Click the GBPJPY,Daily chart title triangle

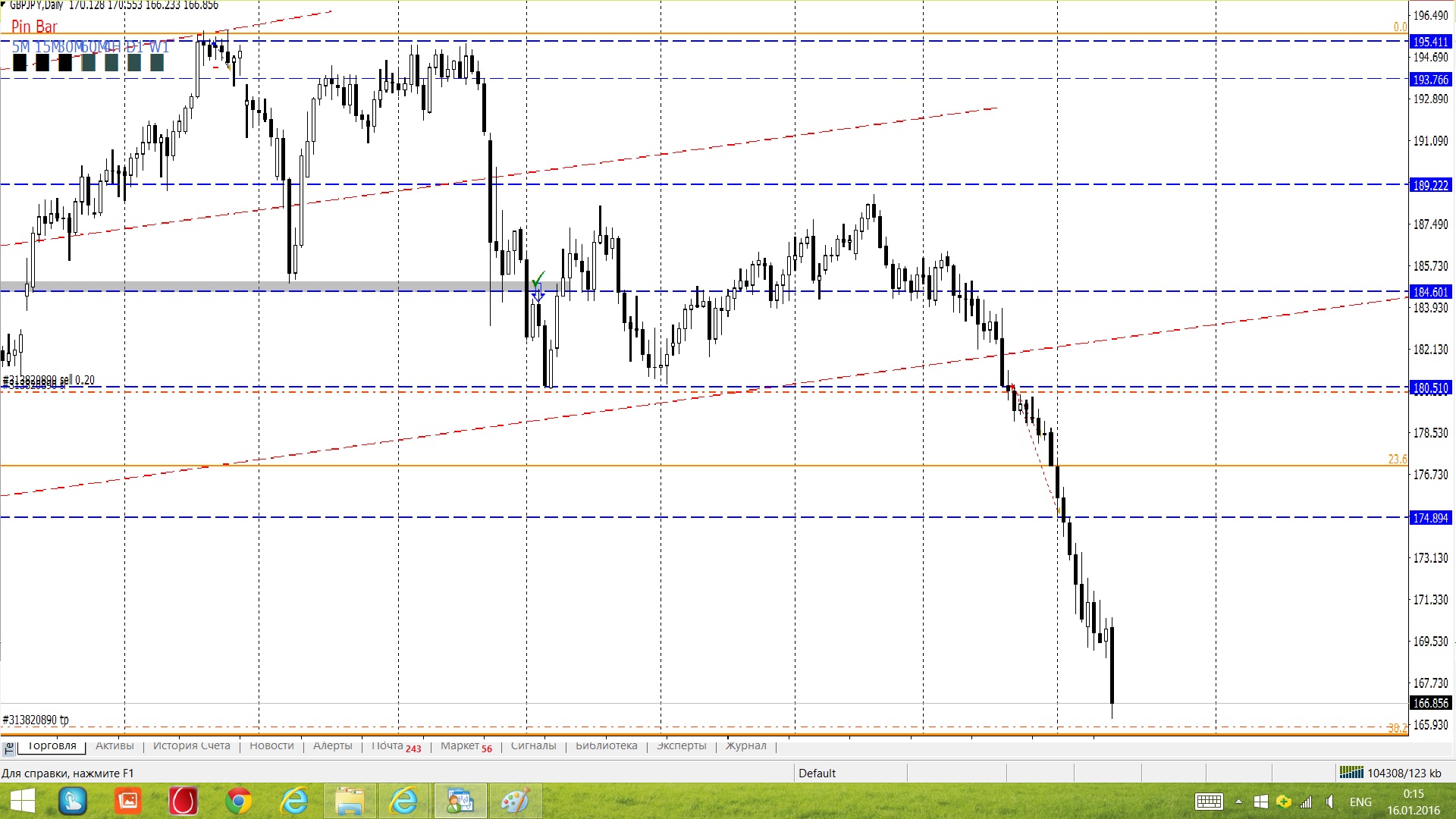(3, 5)
